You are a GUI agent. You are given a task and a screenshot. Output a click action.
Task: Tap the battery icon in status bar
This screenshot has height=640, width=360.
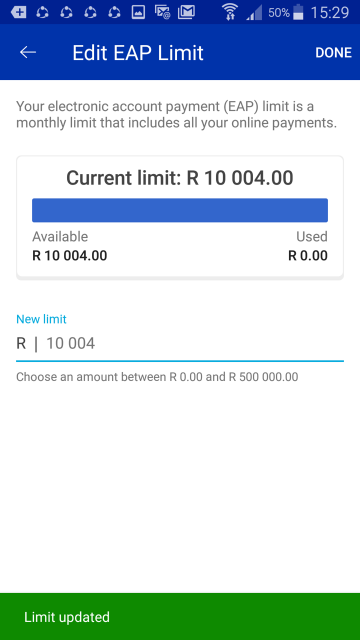click(298, 12)
